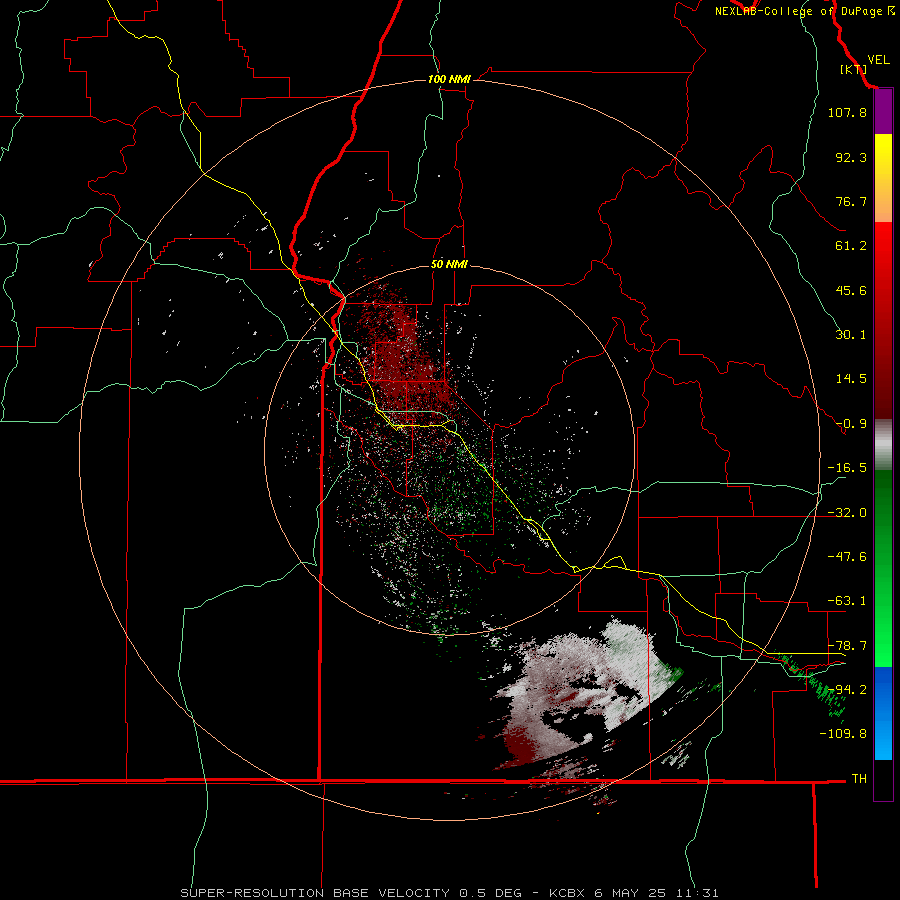The height and width of the screenshot is (900, 900).
Task: Click the 45.6 legend value
Action: click(851, 290)
